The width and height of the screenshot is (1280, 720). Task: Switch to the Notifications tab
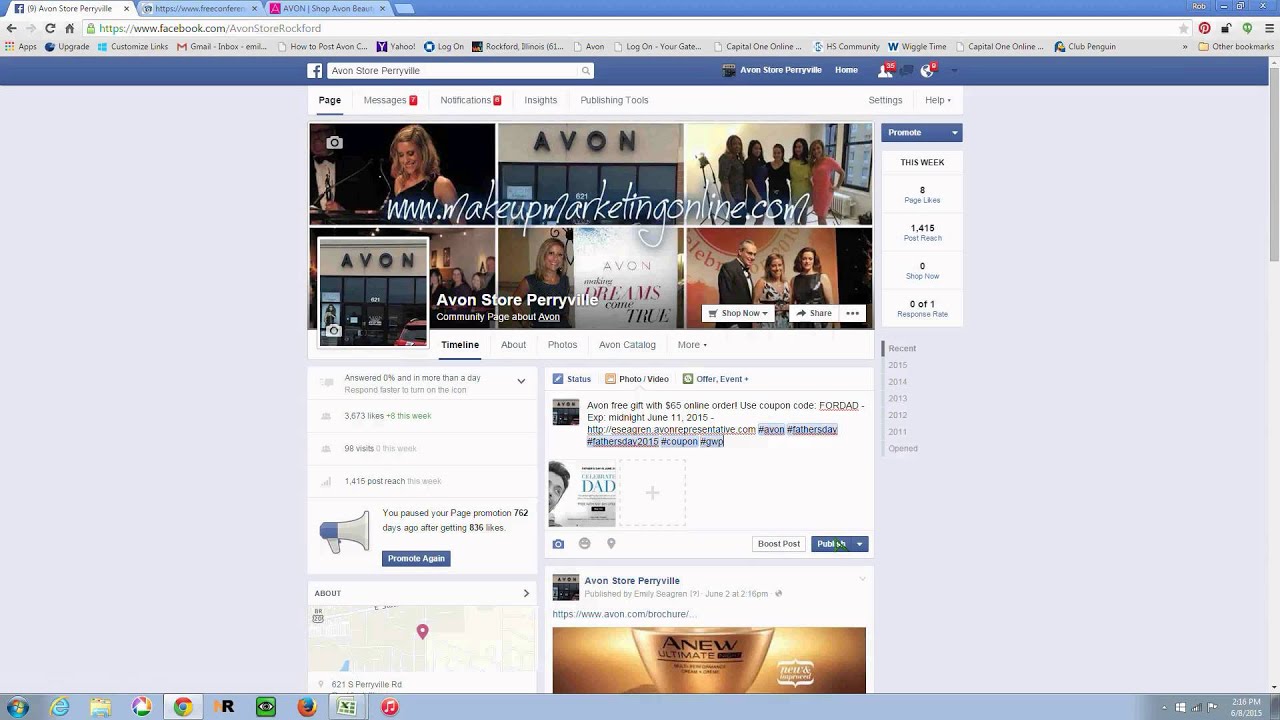pyautogui.click(x=471, y=100)
